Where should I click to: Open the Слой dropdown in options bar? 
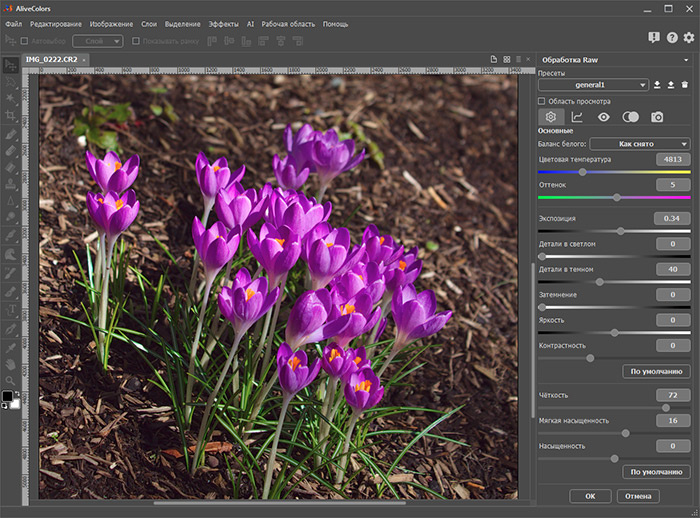[x=98, y=41]
